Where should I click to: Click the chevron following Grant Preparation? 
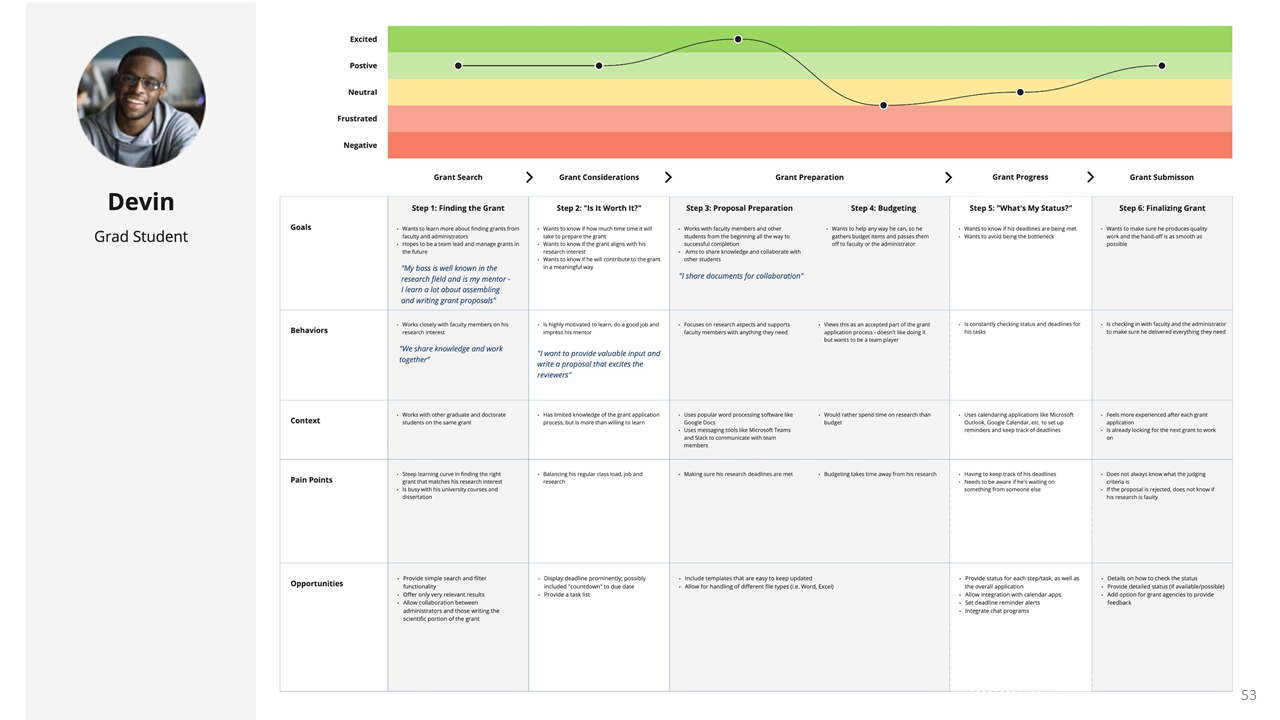pos(948,177)
